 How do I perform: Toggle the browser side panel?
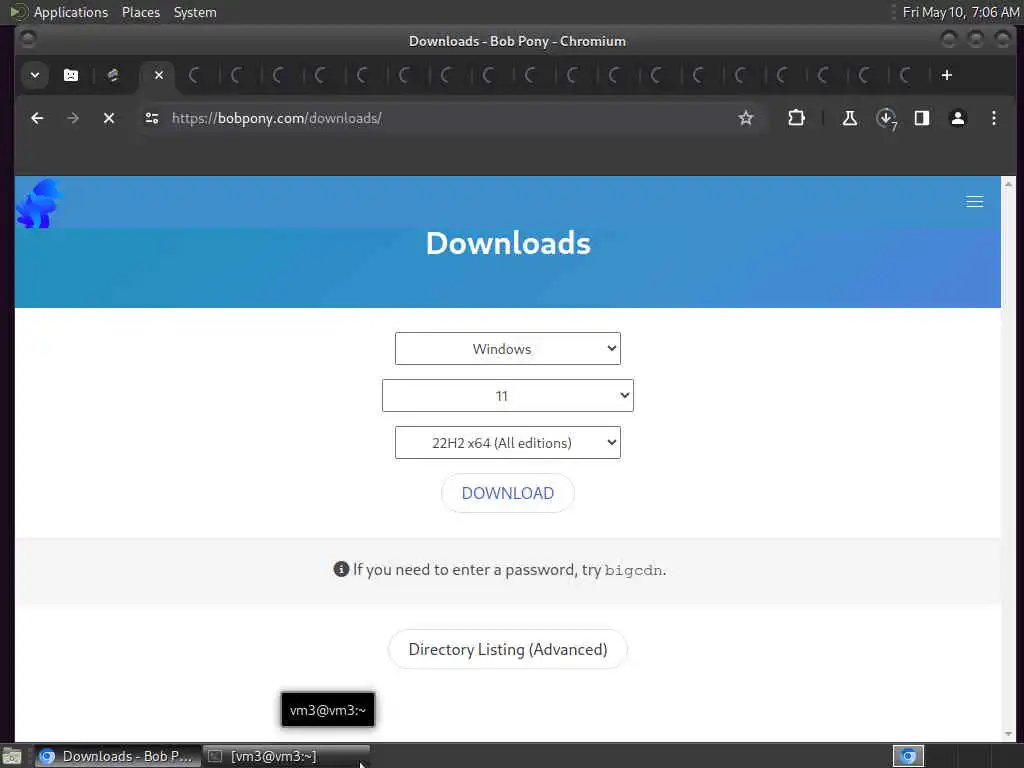coord(921,118)
